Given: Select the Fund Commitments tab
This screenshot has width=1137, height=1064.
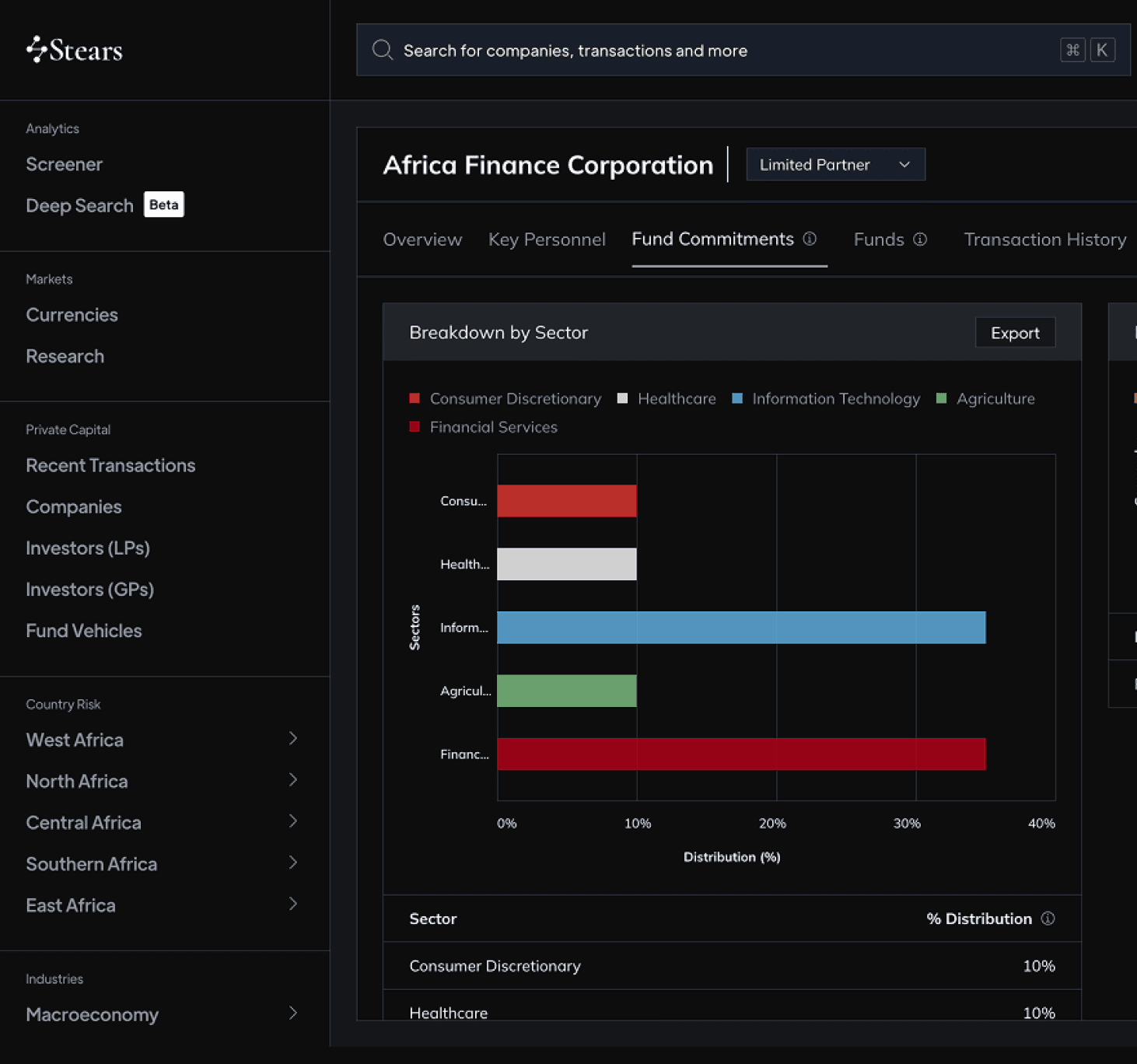Looking at the screenshot, I should point(712,239).
